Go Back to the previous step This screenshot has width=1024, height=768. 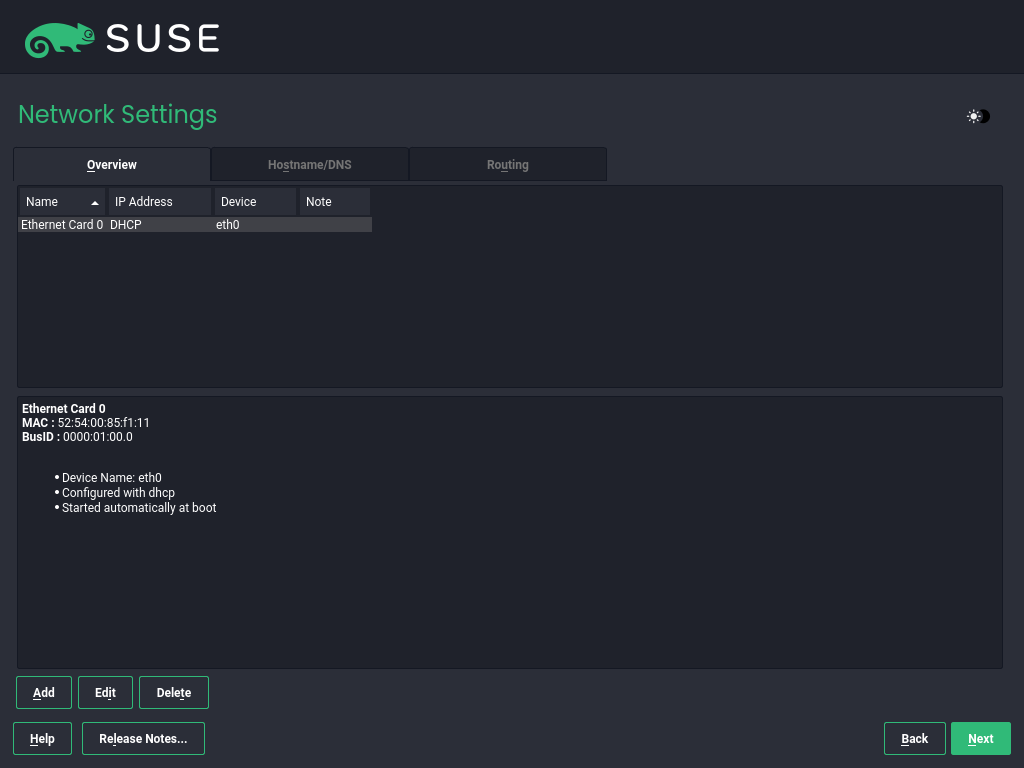click(914, 738)
